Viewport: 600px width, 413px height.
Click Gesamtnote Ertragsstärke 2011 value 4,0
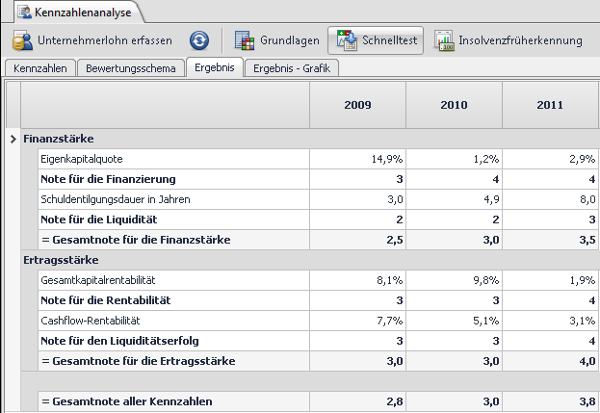(587, 361)
